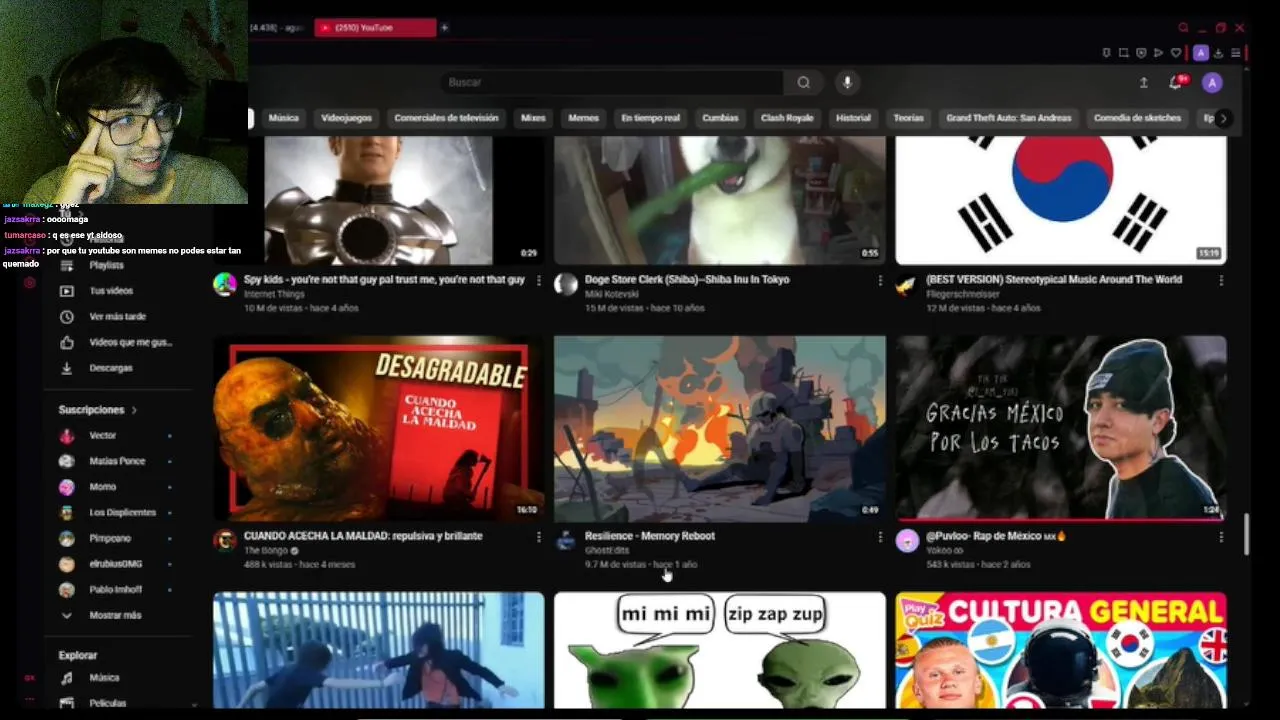1280x720 pixels.
Task: Open Doge Store Clerk video title
Action: 687,280
